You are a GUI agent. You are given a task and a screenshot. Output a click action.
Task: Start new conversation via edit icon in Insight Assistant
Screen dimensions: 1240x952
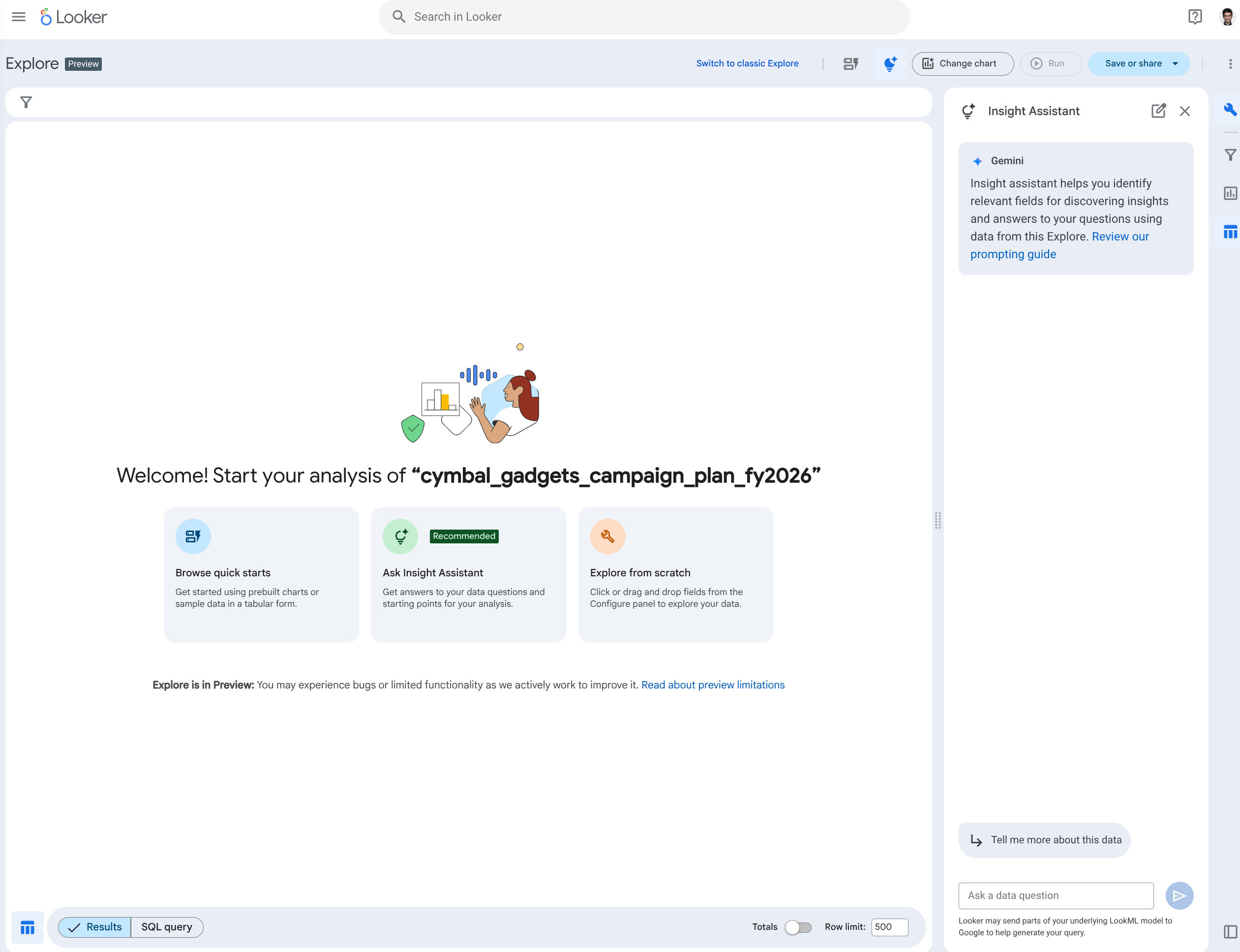pyautogui.click(x=1158, y=111)
